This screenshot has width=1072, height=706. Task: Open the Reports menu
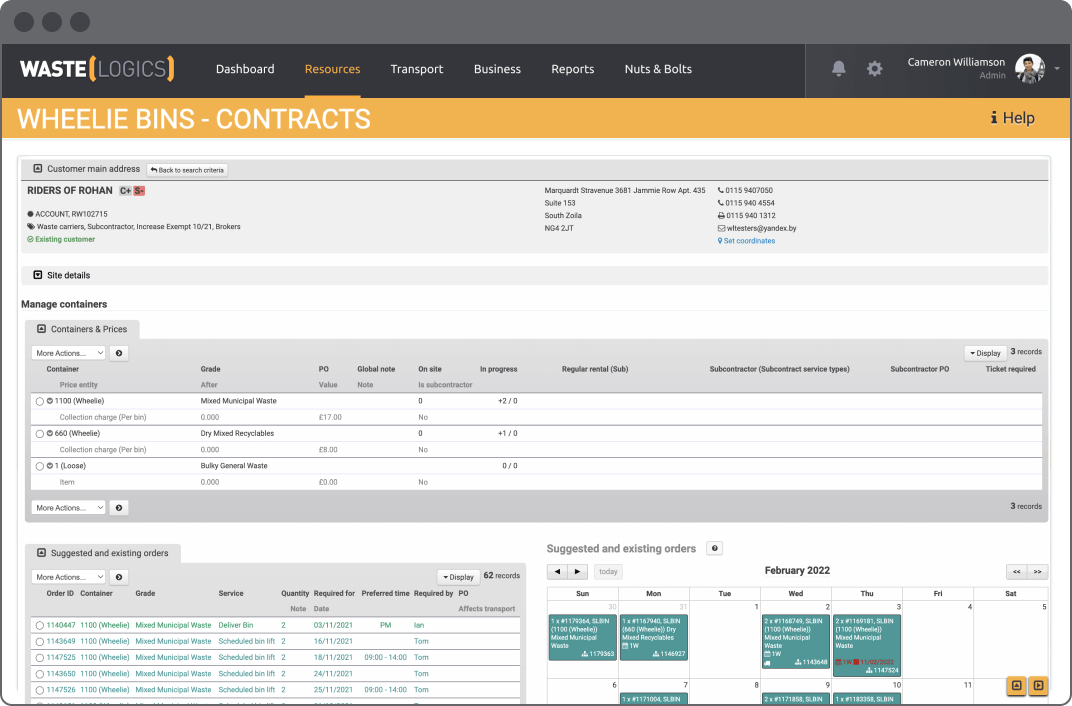tap(572, 69)
